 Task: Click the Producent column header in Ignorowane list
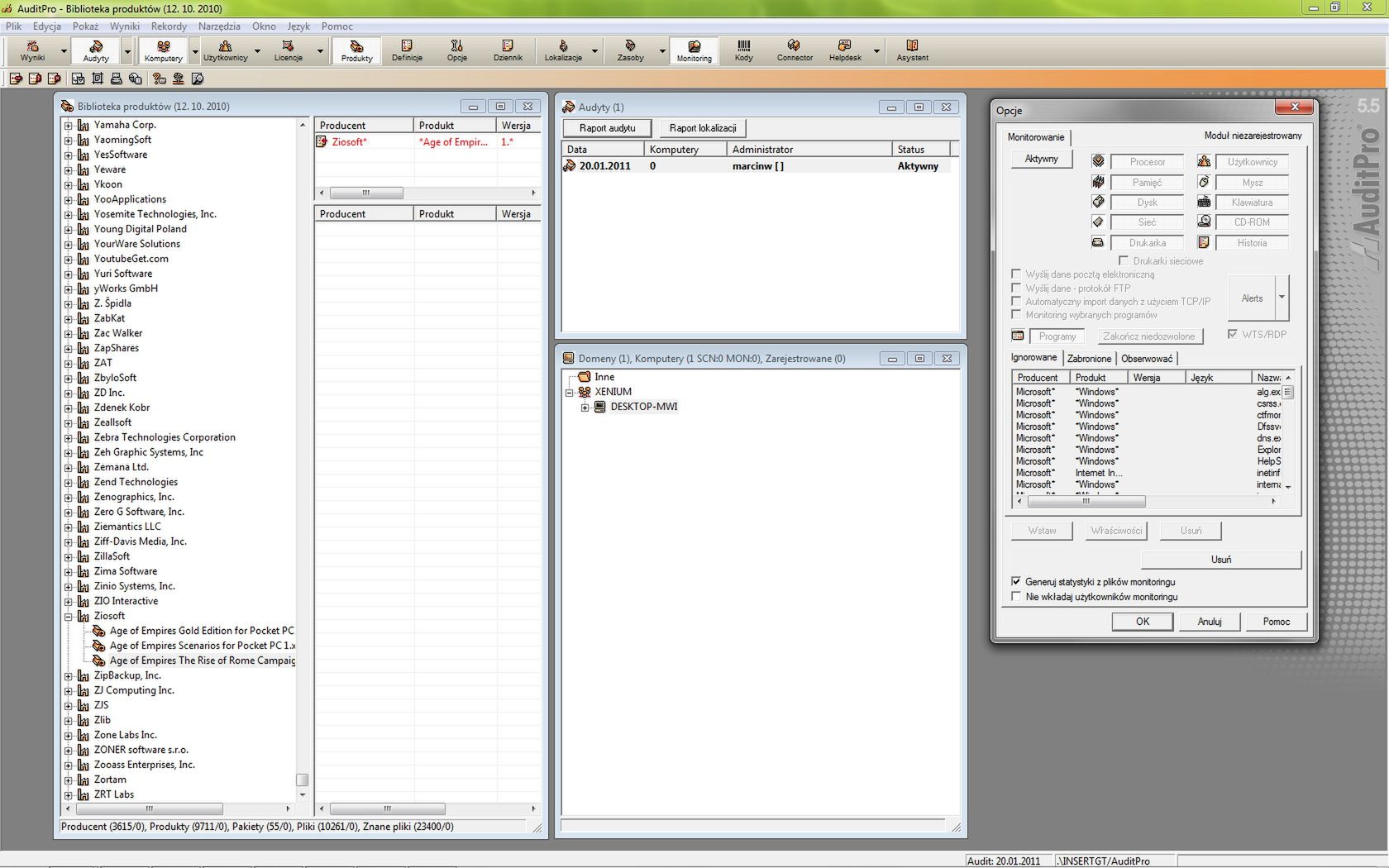pyautogui.click(x=1040, y=377)
